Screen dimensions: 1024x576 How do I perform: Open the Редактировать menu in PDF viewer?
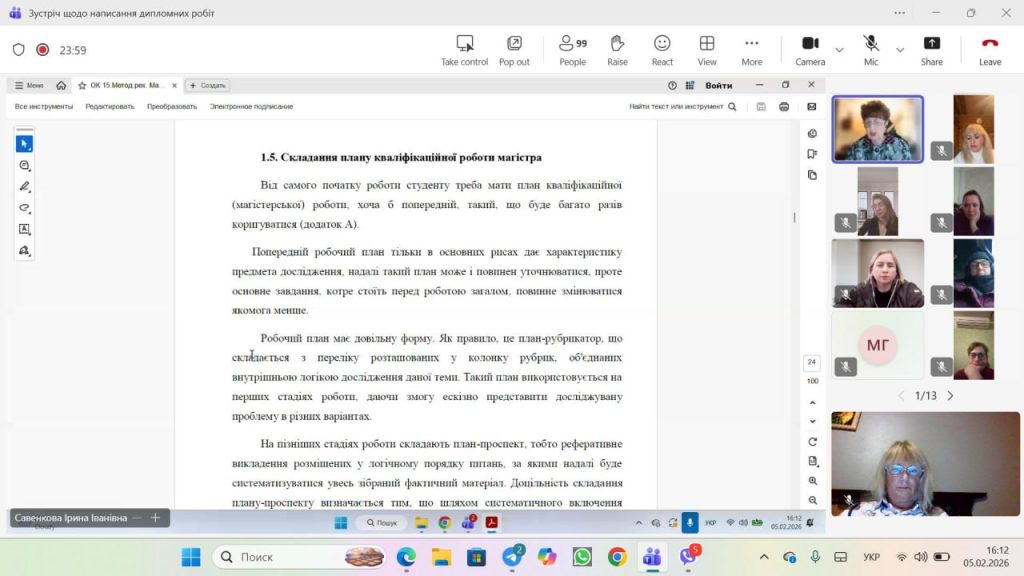click(110, 106)
